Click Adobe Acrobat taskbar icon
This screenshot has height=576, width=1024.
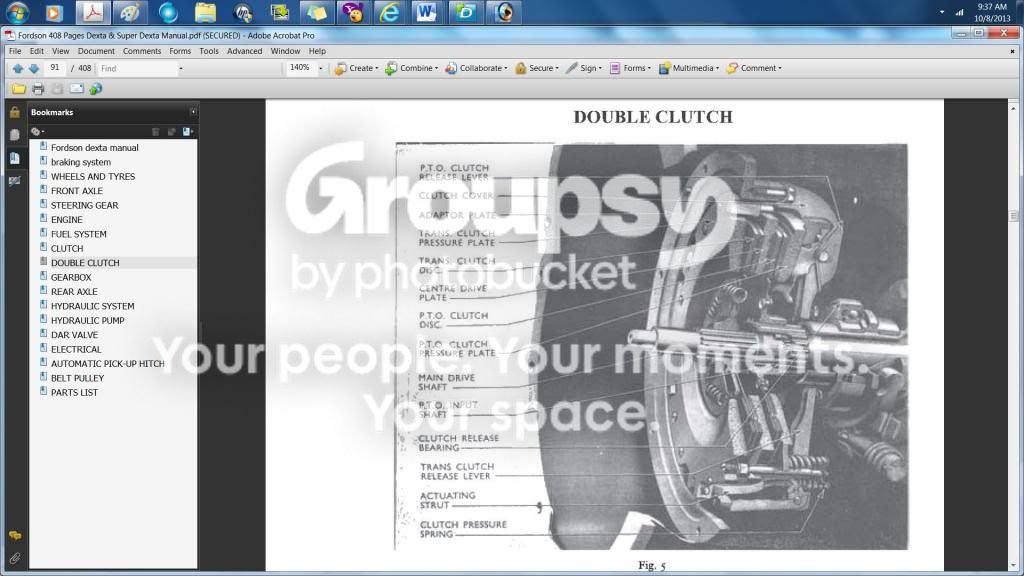point(93,12)
